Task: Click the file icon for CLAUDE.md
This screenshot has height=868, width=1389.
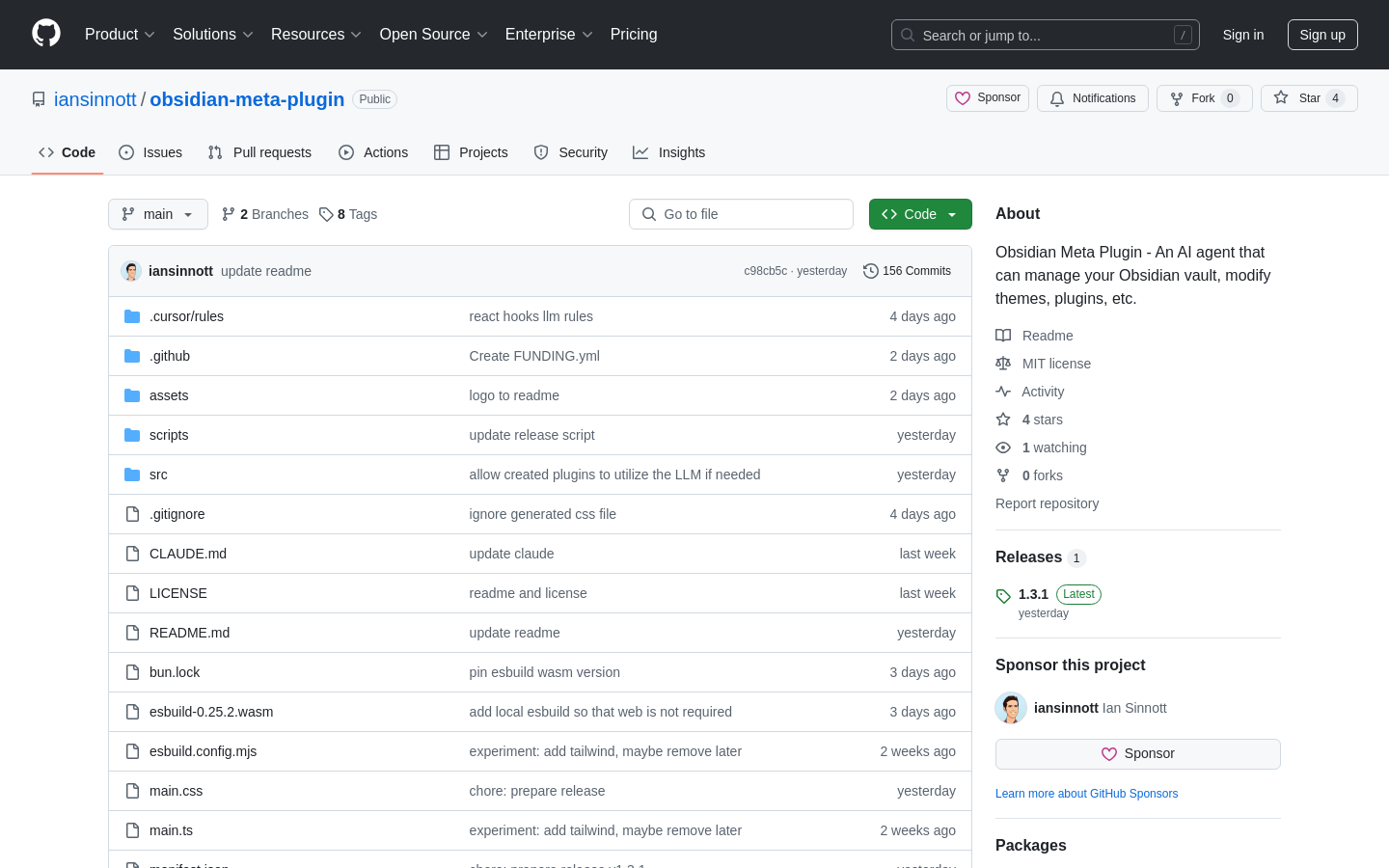Action: pos(132,554)
